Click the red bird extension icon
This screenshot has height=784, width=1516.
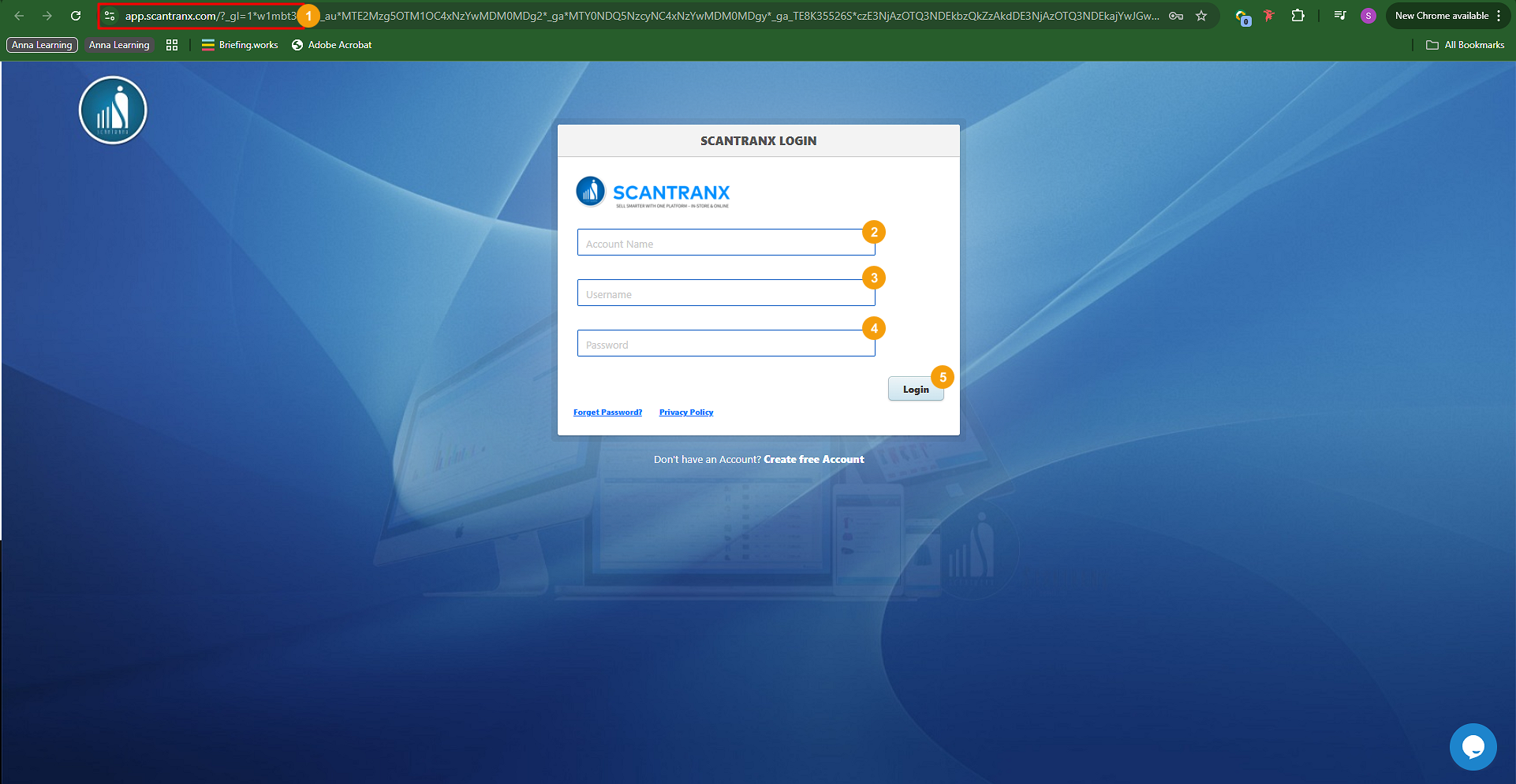pos(1269,16)
